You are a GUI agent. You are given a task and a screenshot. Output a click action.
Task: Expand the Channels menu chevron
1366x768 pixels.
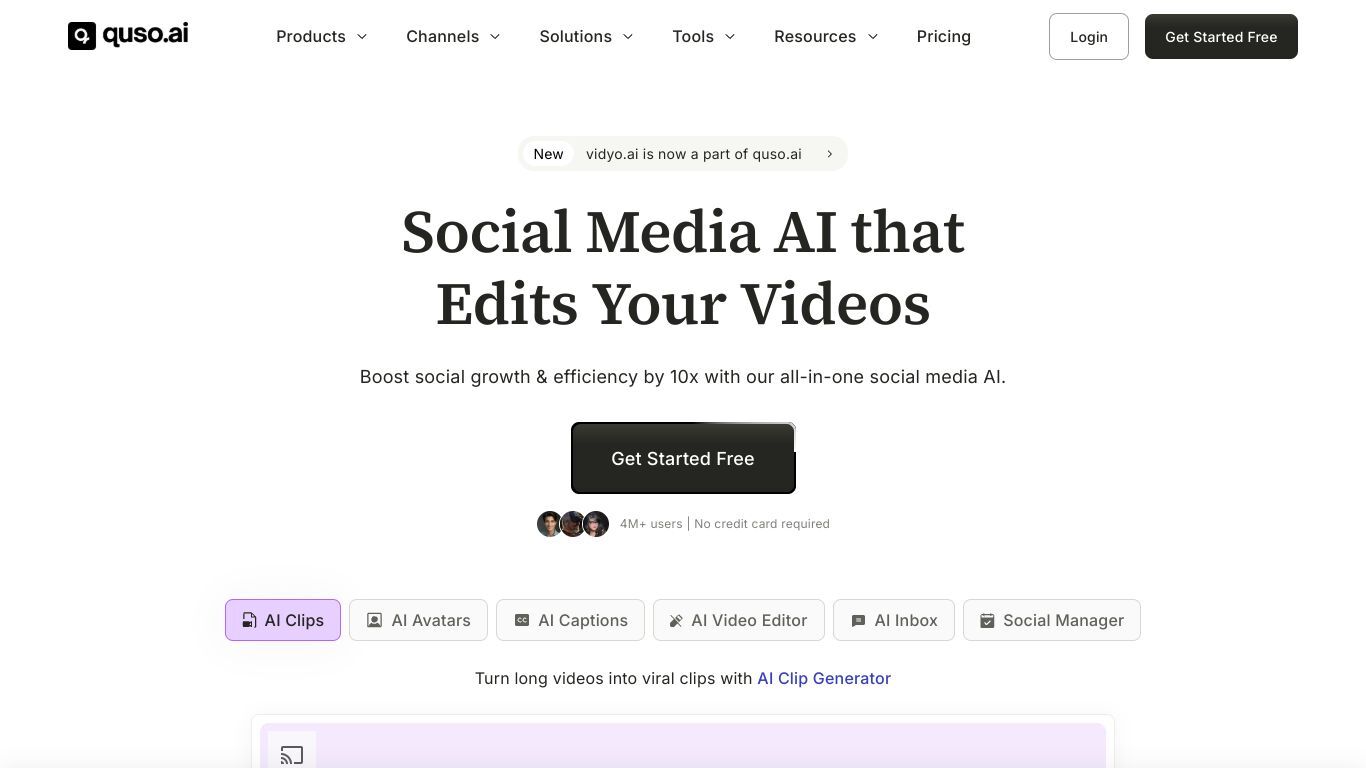495,36
